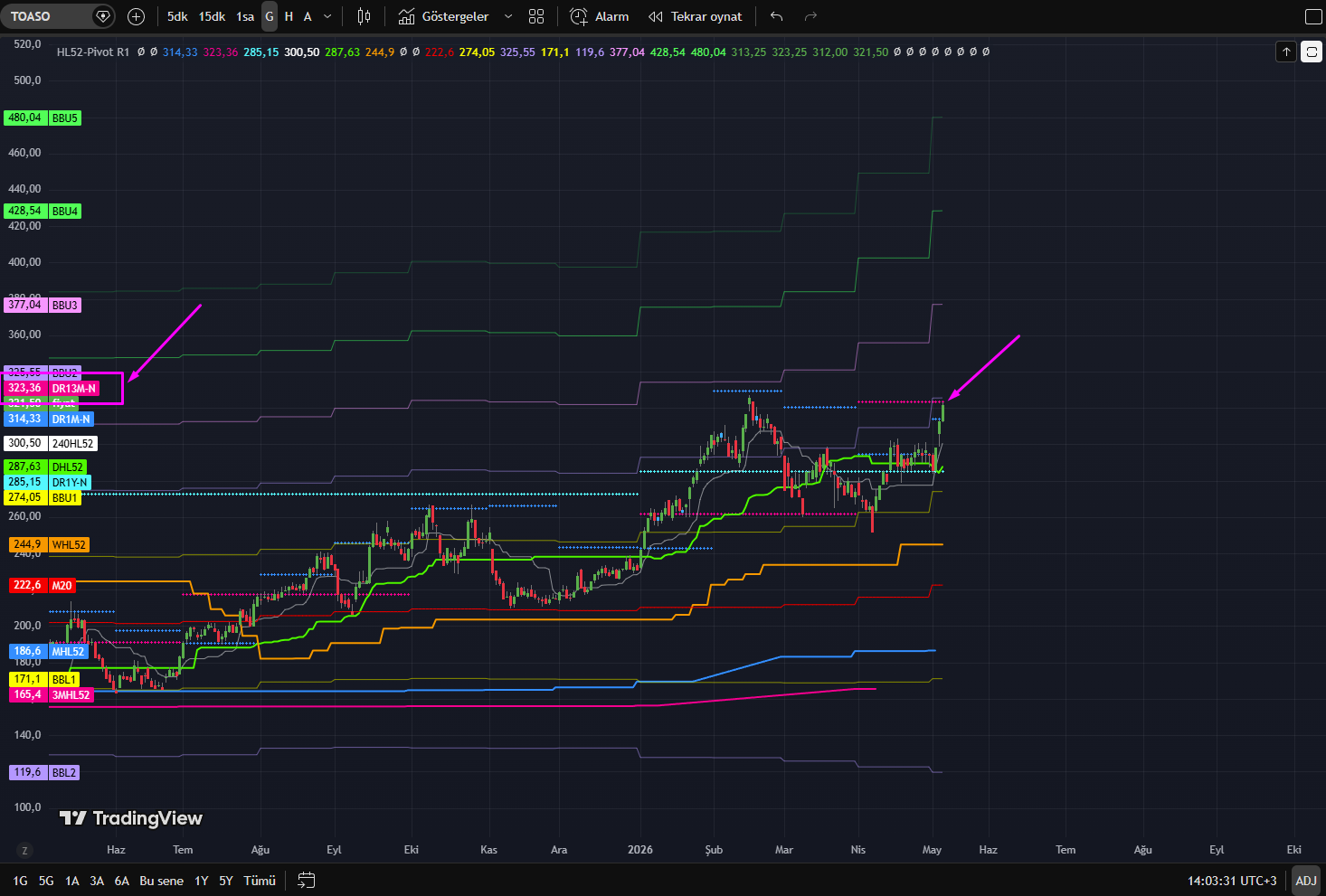Set the range to 3A
Screen dimensions: 1326x896
(97, 881)
